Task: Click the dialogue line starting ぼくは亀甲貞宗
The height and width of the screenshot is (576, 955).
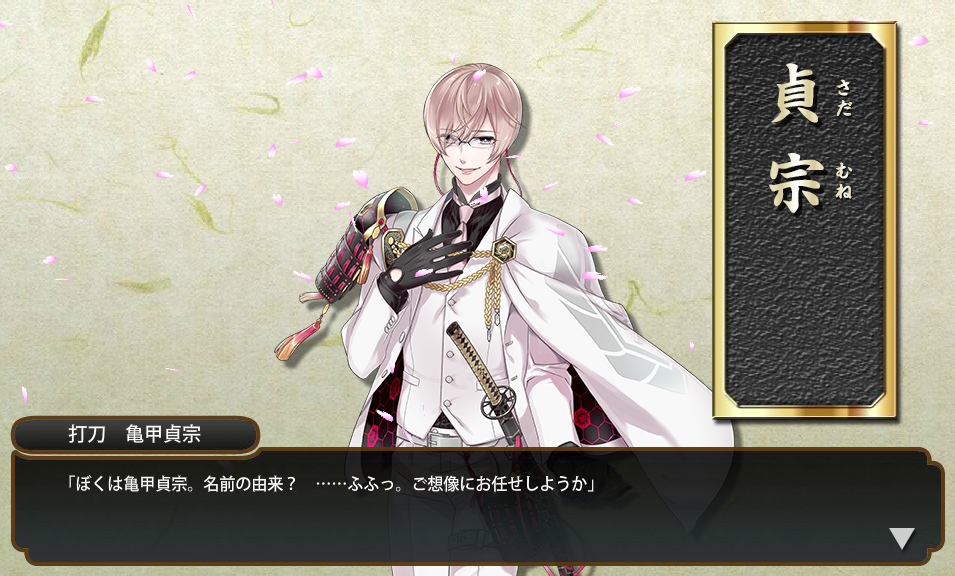Action: 331,484
